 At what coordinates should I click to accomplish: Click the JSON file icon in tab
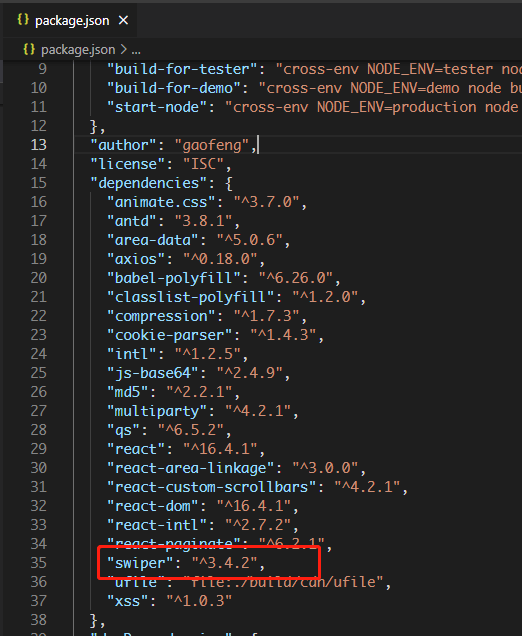pyautogui.click(x=23, y=19)
